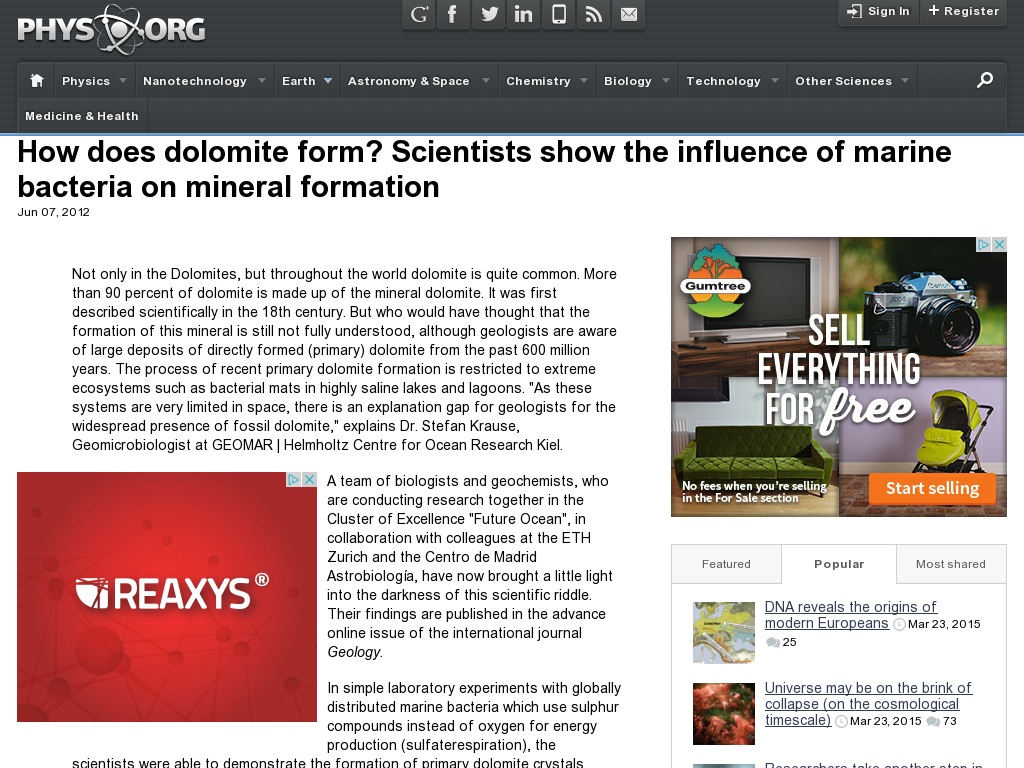Click the Sign In button
This screenshot has height=768, width=1024.
click(877, 12)
